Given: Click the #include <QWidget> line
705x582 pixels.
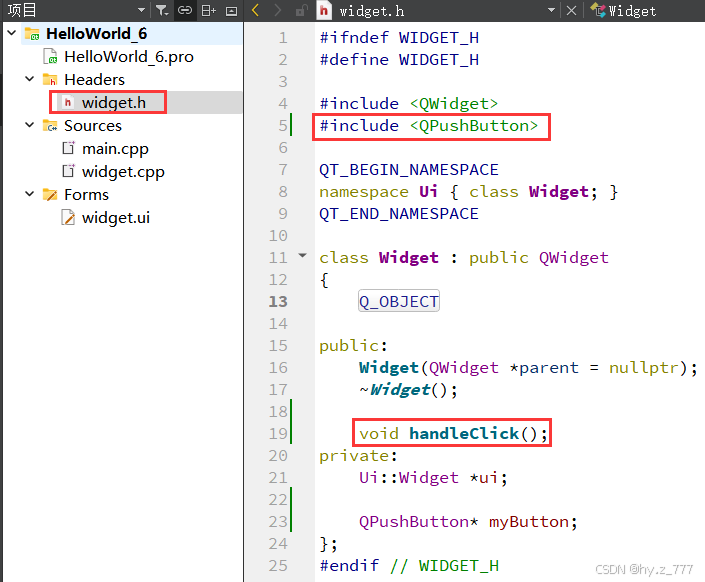Looking at the screenshot, I should tap(409, 103).
